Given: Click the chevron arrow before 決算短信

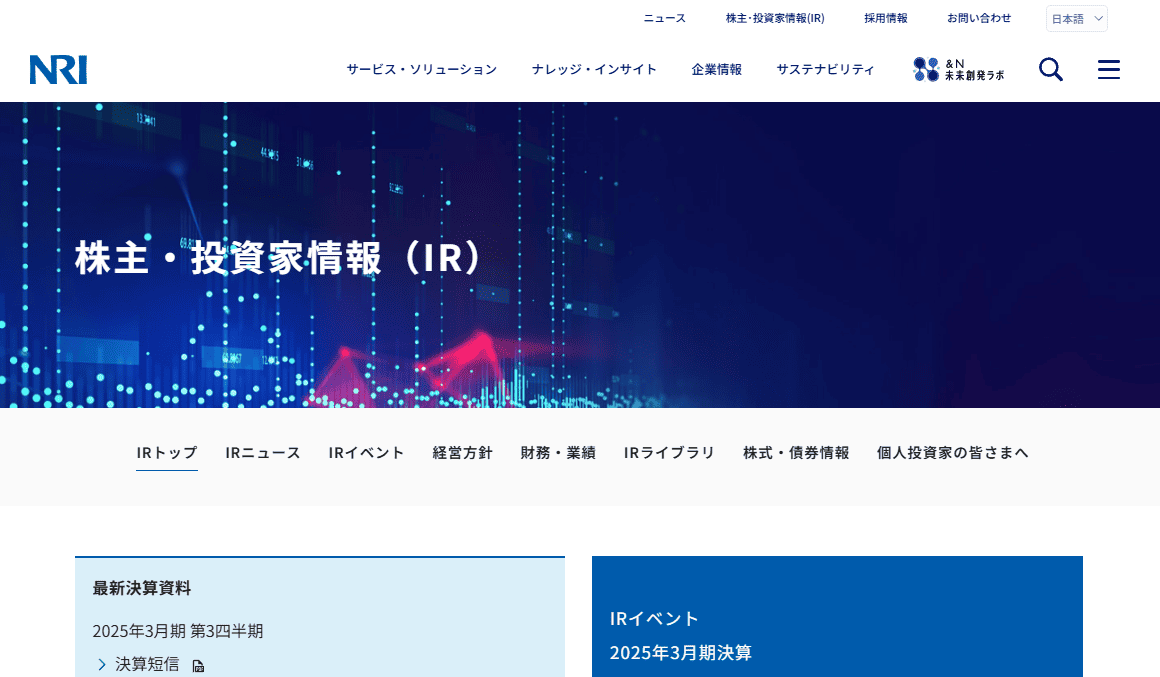Looking at the screenshot, I should click(102, 664).
